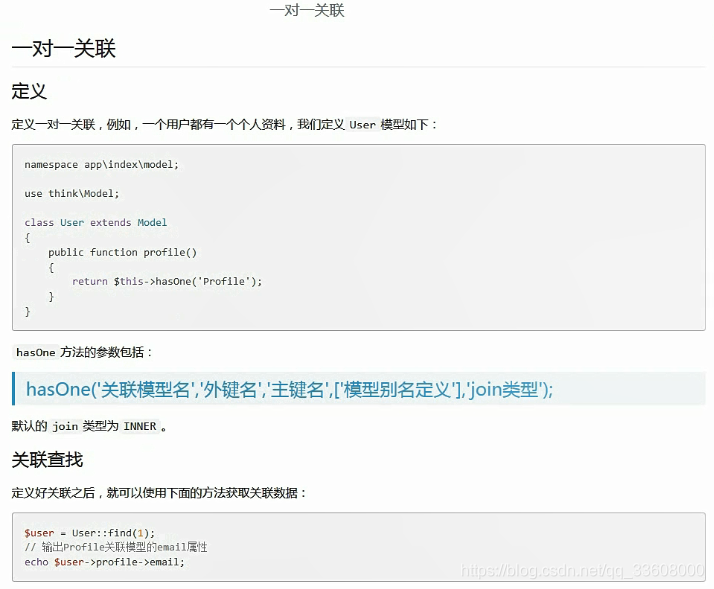Select the '关联查找' section heading
The width and height of the screenshot is (714, 589).
tap(47, 460)
